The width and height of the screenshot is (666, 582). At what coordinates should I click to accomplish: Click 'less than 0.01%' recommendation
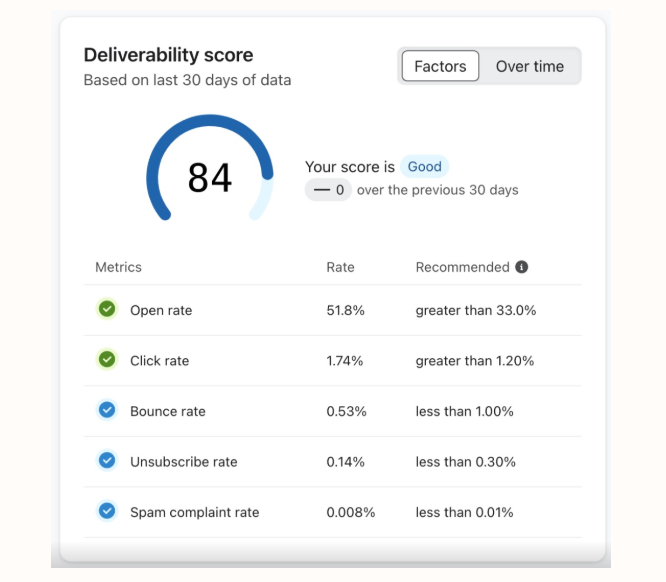point(464,513)
